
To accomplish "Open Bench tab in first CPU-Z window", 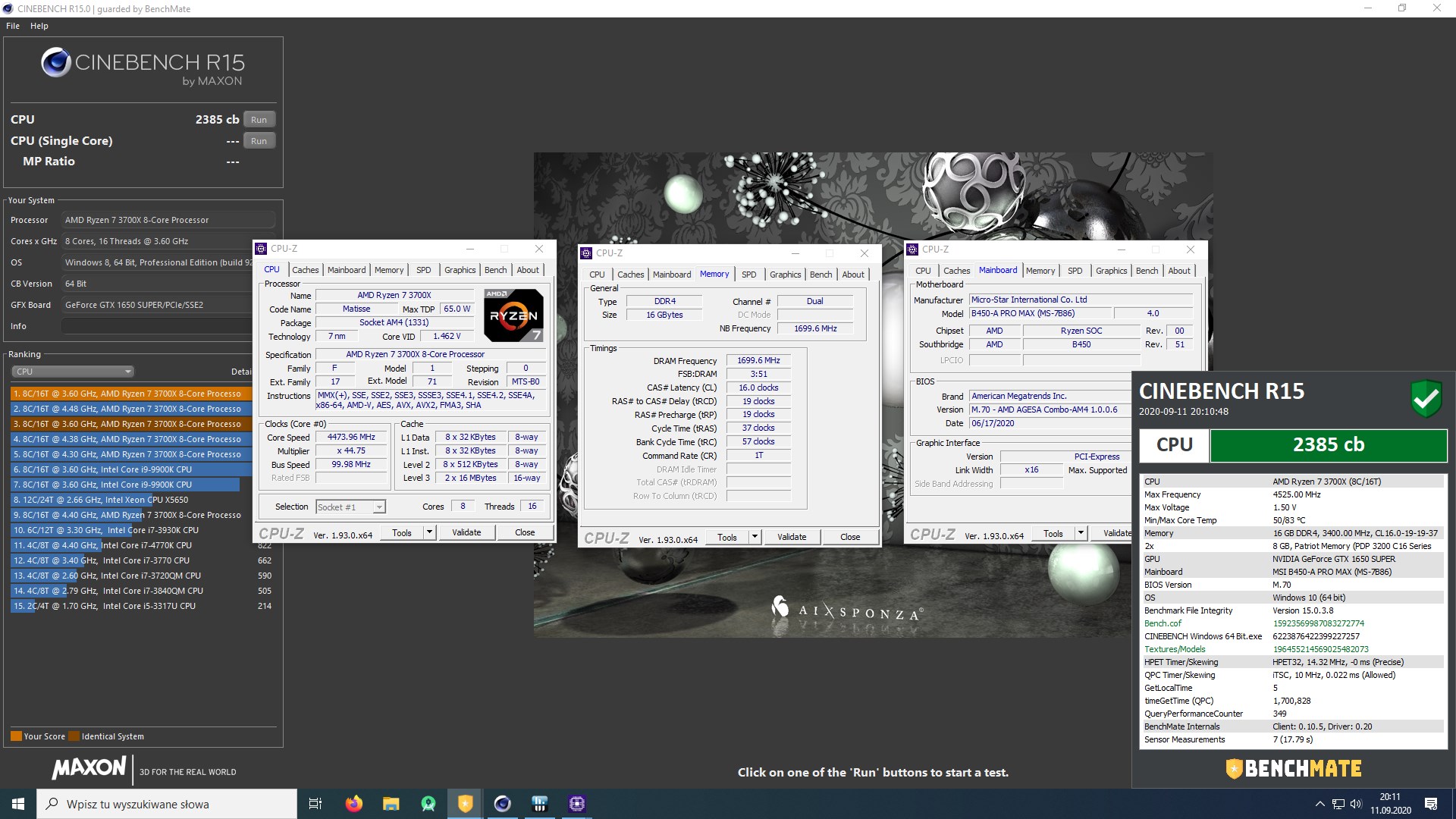I will [496, 270].
